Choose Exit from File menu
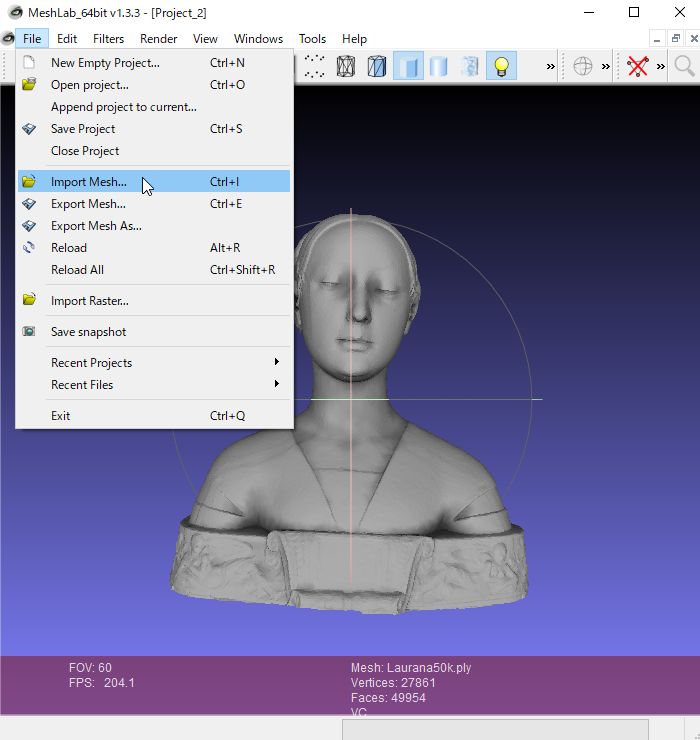The height and width of the screenshot is (740, 700). tap(154, 416)
